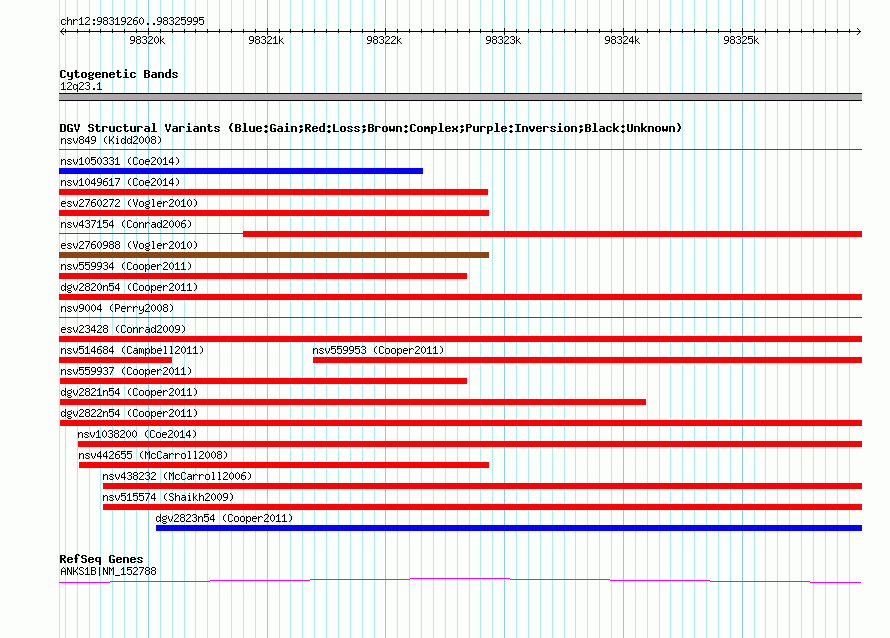Click the nsv9004 (Perry2008) label

[117, 308]
